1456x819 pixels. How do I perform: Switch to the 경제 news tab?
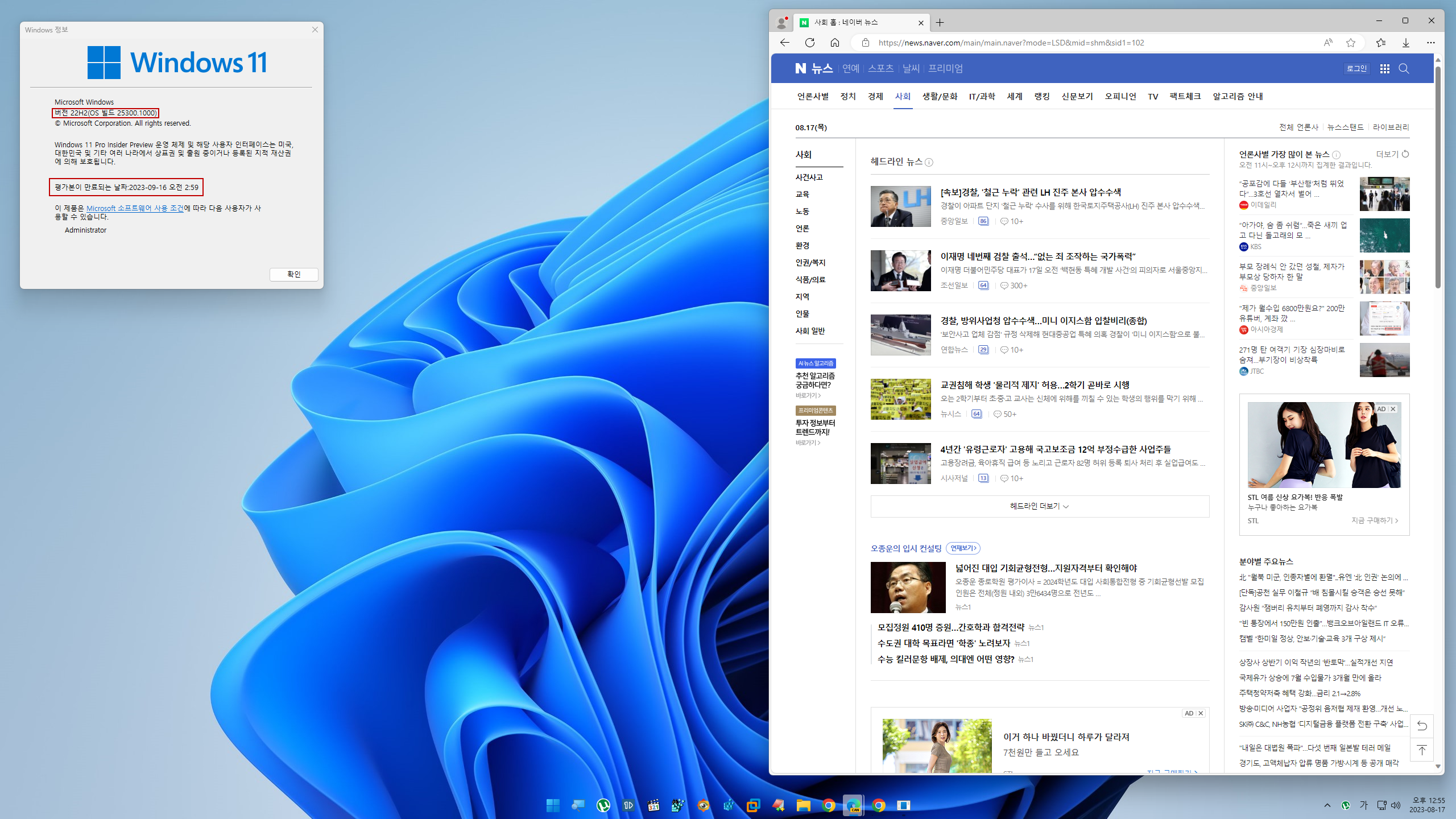coord(875,97)
